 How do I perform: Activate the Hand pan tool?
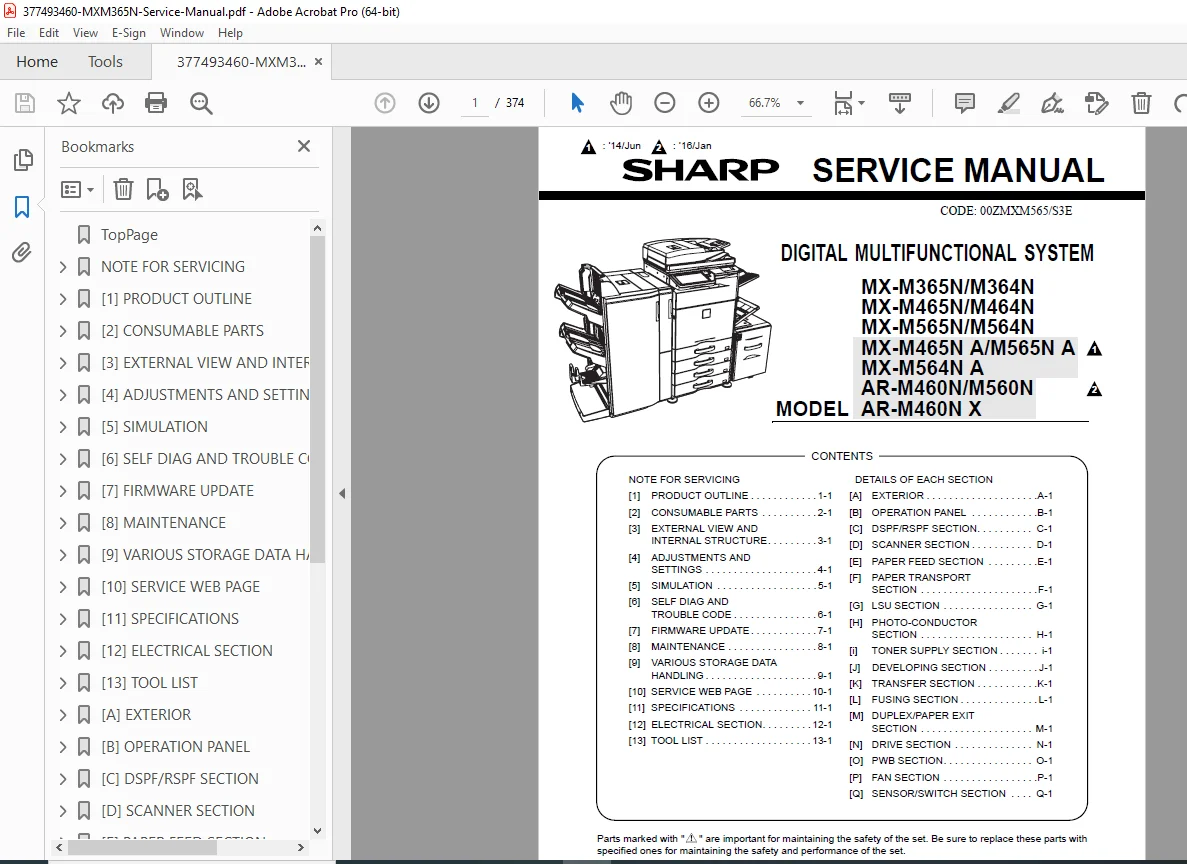(621, 103)
